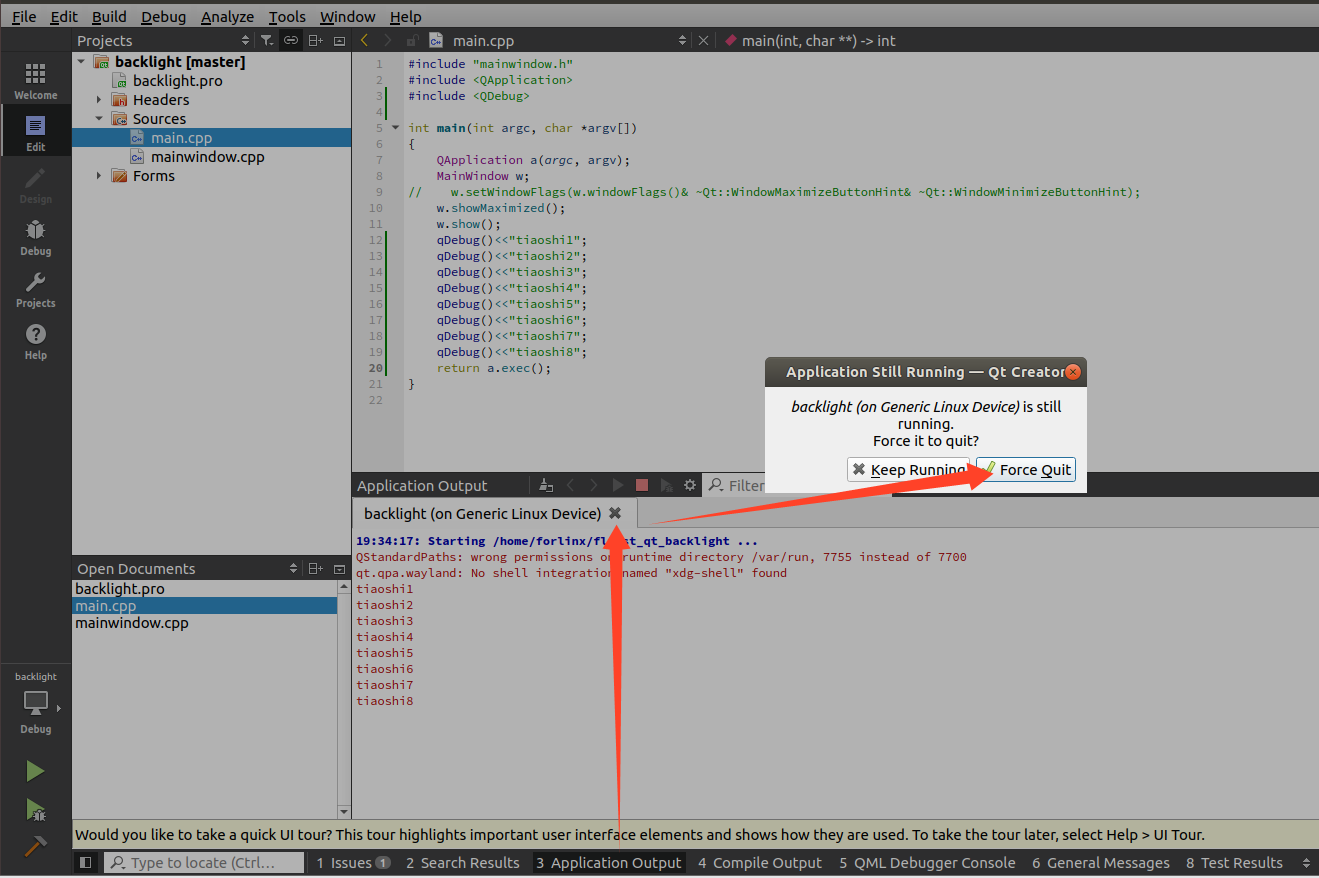Expand the Forms folder in project tree

[99, 176]
